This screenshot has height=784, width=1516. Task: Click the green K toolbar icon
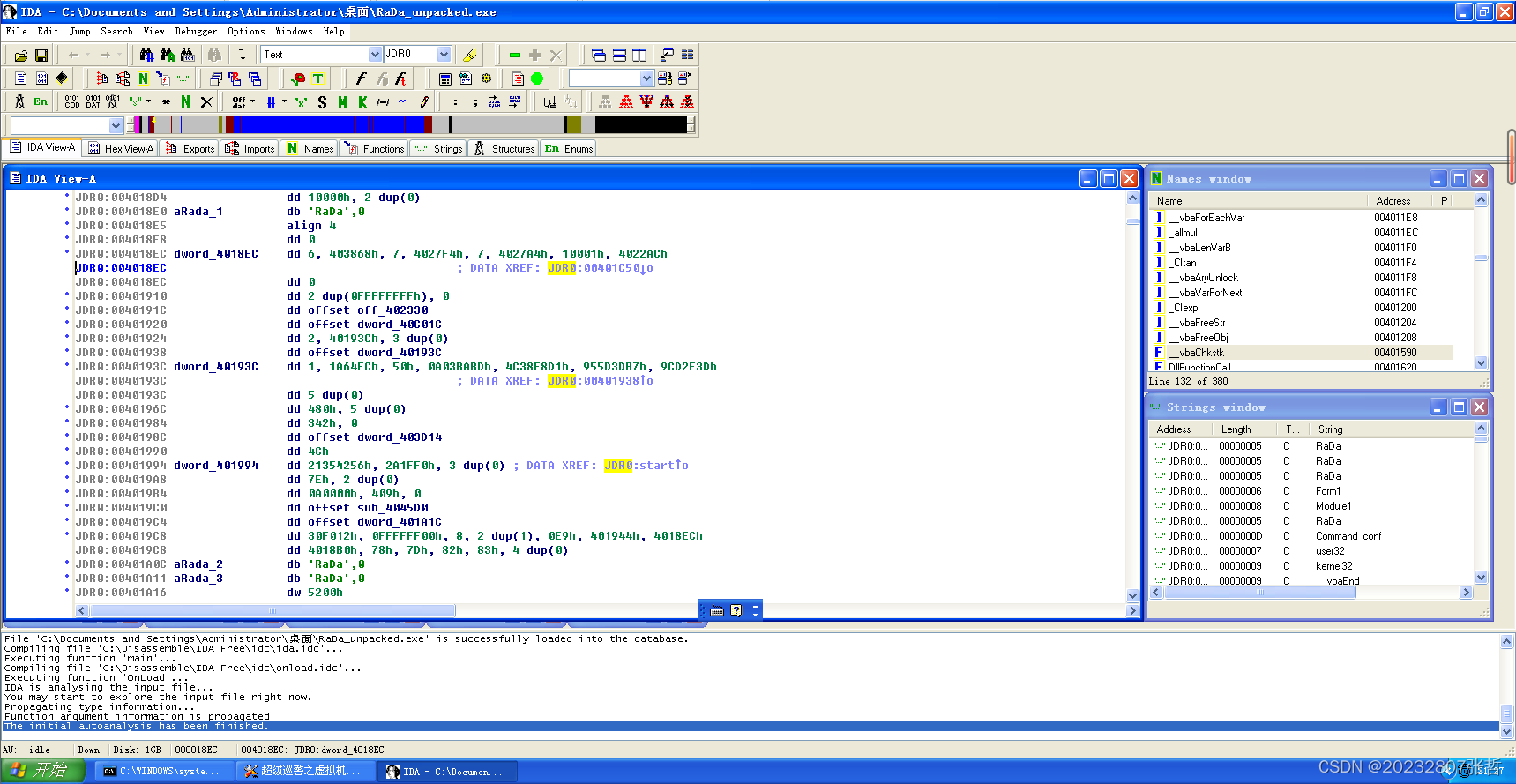(362, 102)
